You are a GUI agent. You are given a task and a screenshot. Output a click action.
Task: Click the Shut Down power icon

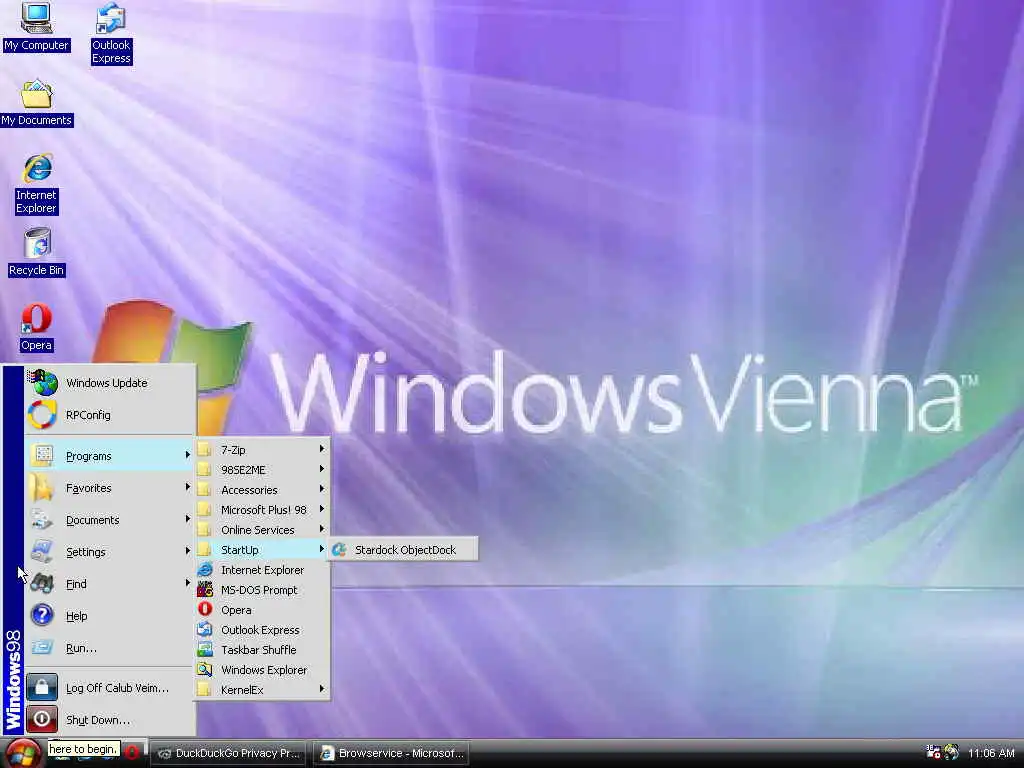coord(42,719)
